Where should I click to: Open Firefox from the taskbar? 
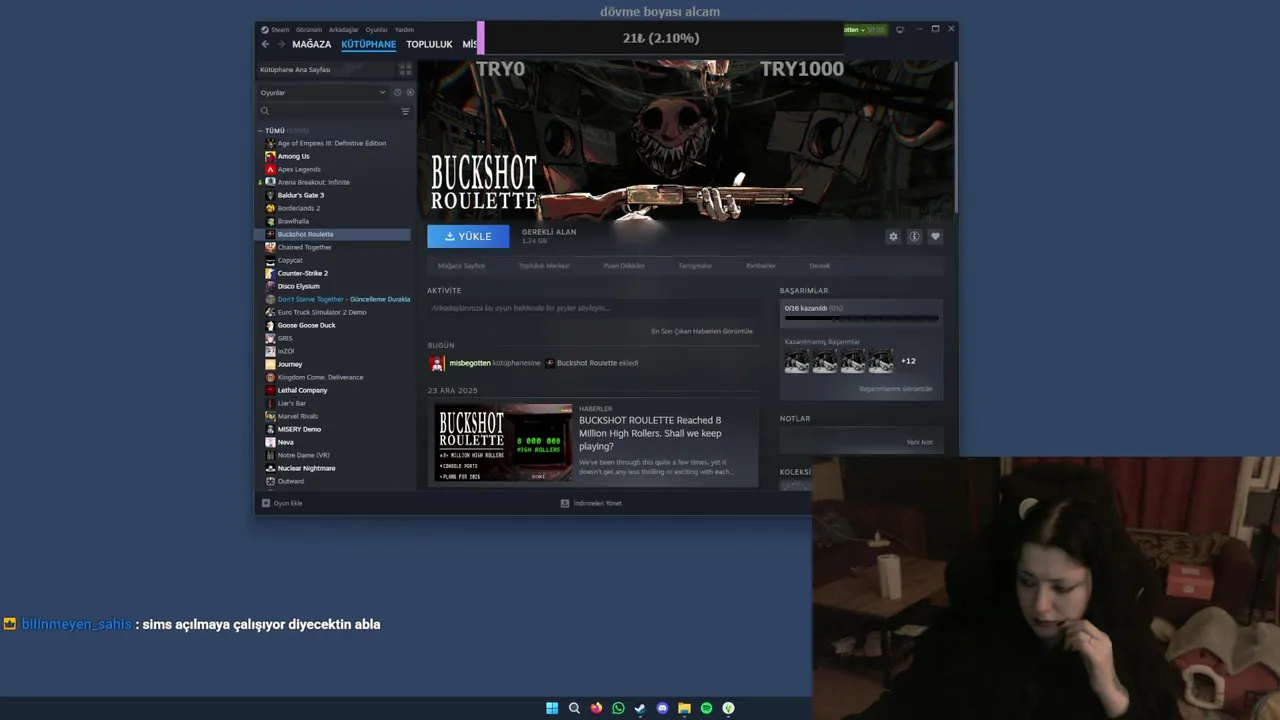pos(596,708)
